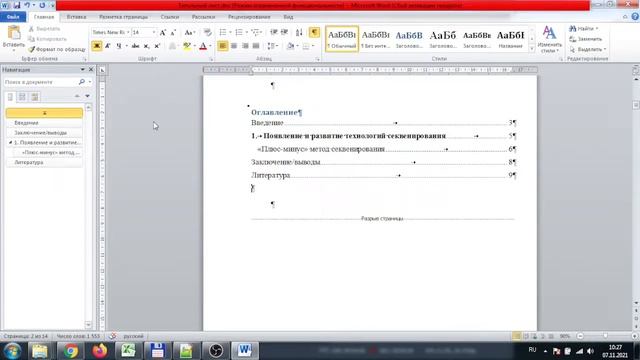
Task: Click Выделить (Select) in editing group
Action: (587, 49)
